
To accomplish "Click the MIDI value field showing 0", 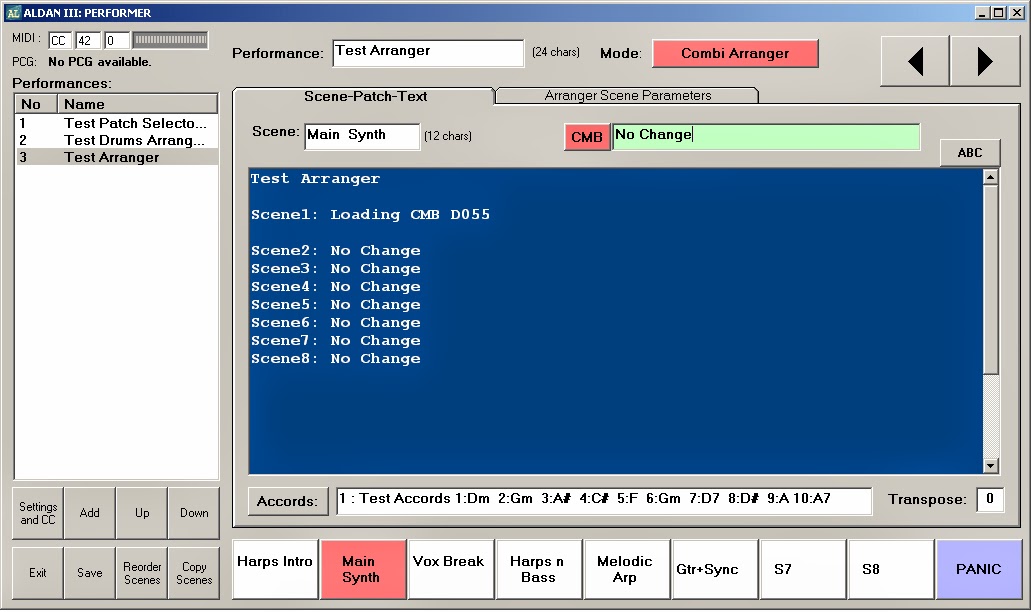I will pyautogui.click(x=116, y=41).
